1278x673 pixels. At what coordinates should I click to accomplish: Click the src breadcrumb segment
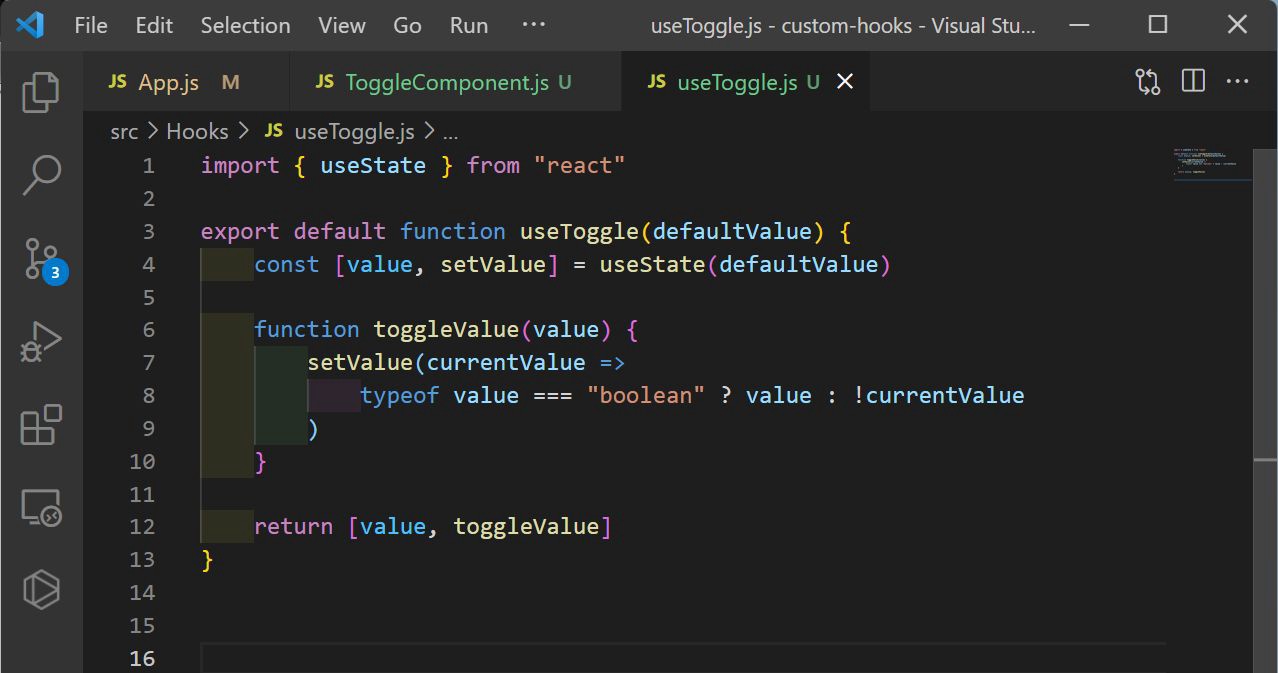click(x=124, y=131)
